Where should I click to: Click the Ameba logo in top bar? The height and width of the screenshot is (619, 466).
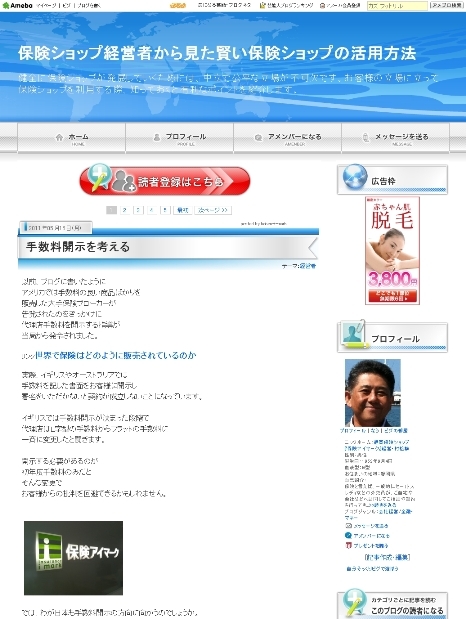(x=17, y=6)
